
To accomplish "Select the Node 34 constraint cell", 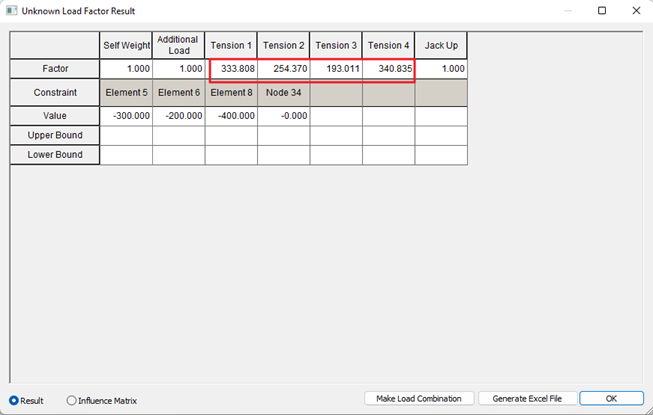I will [x=283, y=93].
